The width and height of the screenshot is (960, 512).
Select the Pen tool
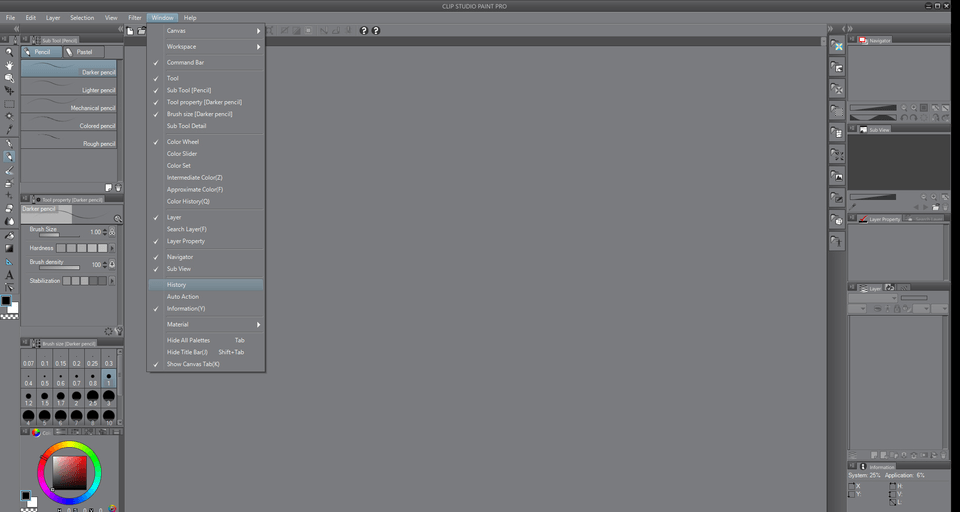pyautogui.click(x=9, y=143)
